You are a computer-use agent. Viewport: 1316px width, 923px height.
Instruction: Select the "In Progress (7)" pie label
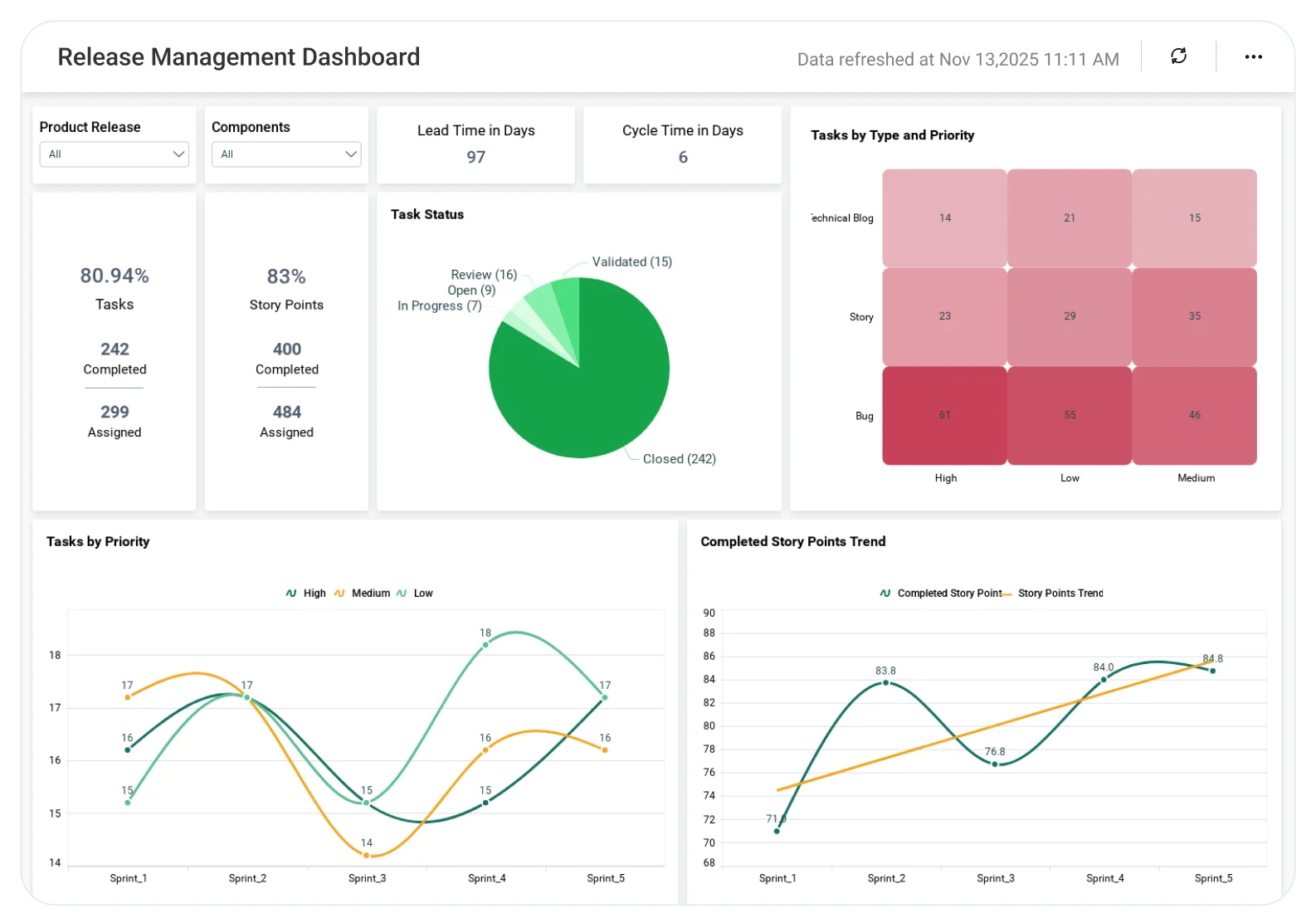[x=439, y=305]
